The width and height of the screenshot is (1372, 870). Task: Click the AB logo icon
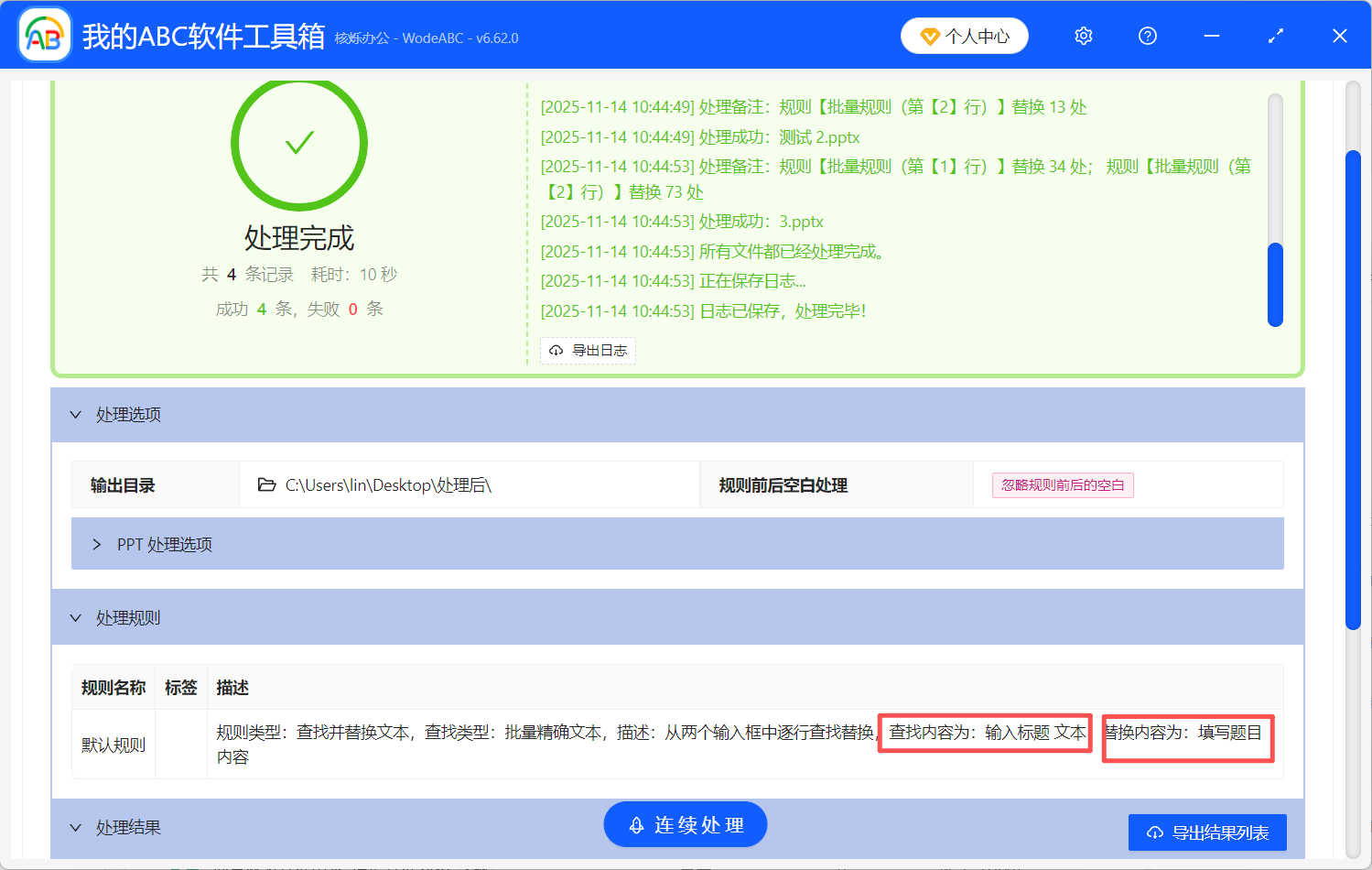(x=43, y=34)
